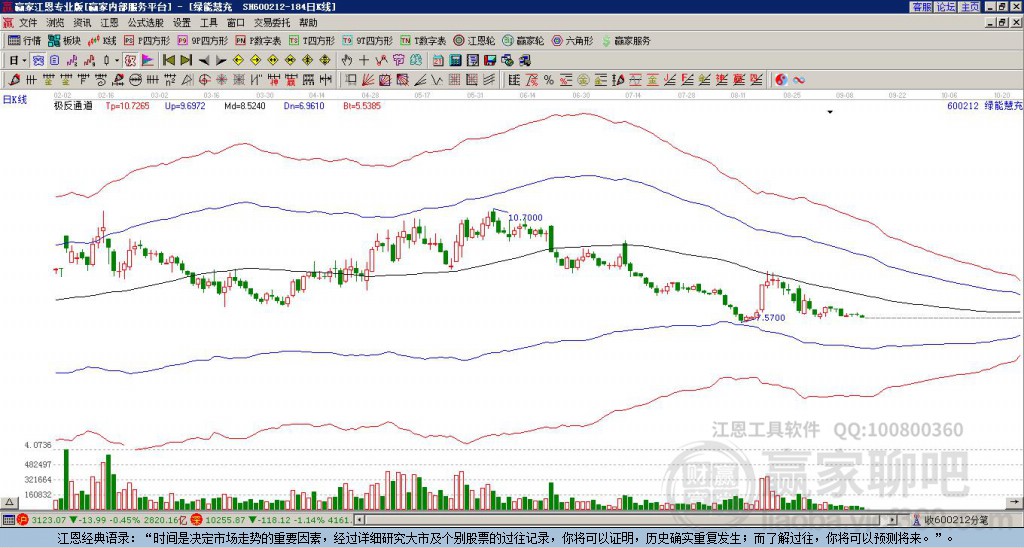Open 赢家服务 dollar-sign service
Viewport: 1024px width, 548px height.
coord(626,40)
